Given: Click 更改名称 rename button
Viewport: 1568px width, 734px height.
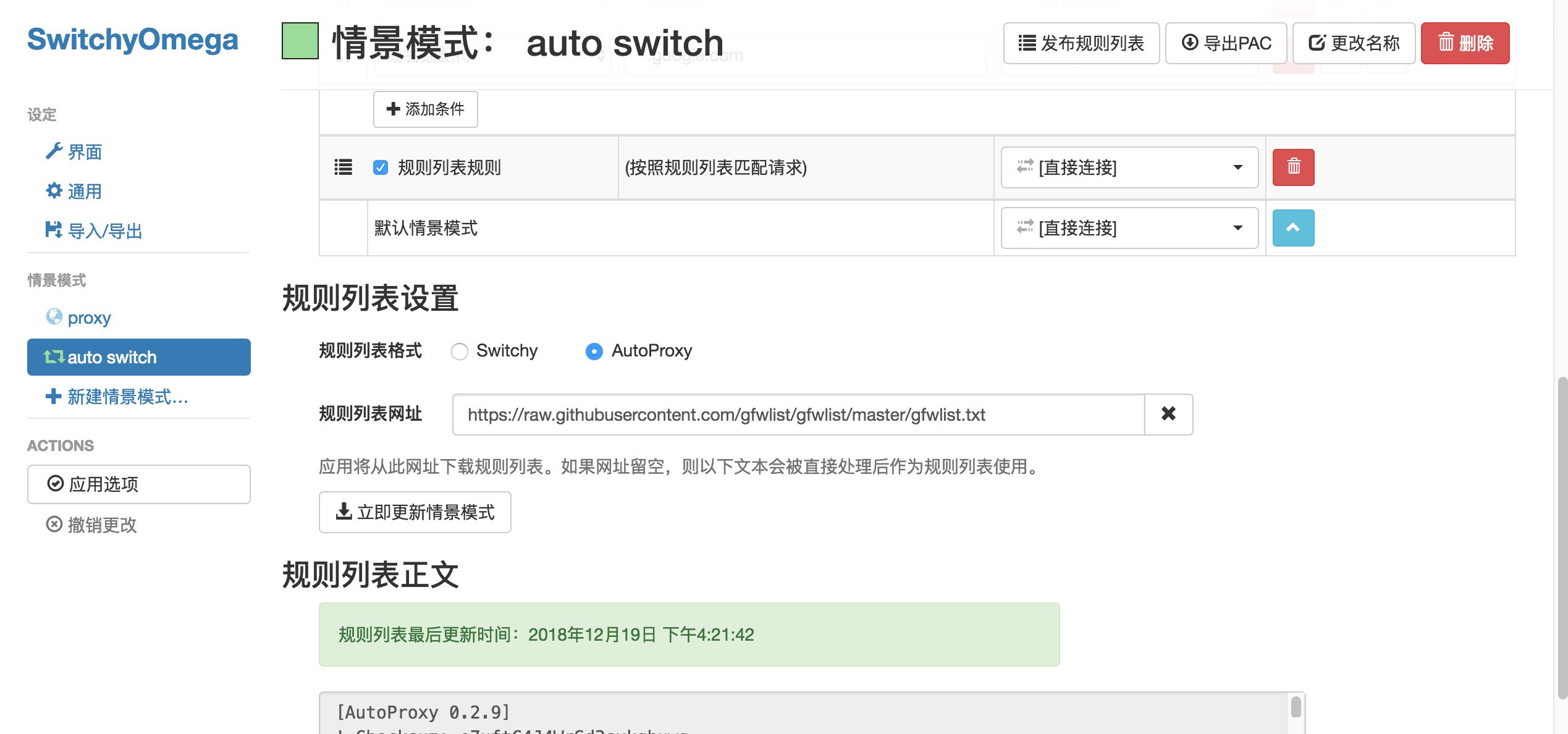Looking at the screenshot, I should 1354,43.
